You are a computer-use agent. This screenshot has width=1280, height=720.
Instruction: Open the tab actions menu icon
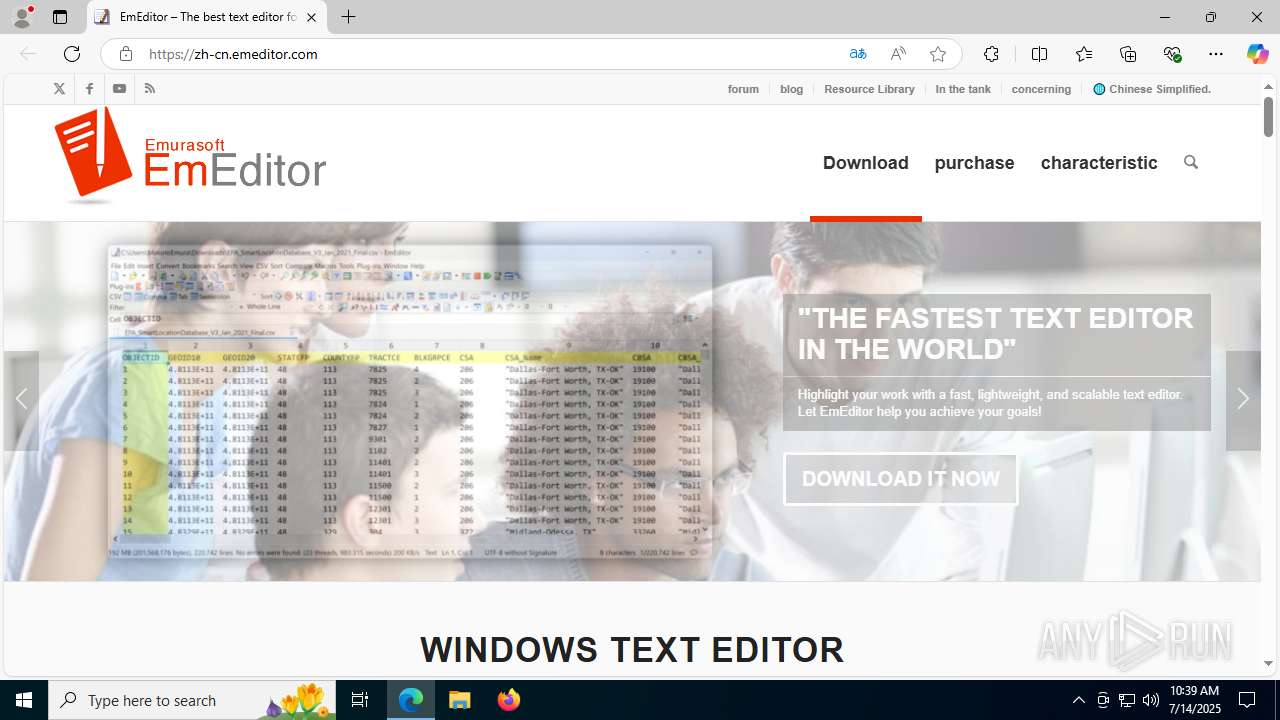[60, 17]
